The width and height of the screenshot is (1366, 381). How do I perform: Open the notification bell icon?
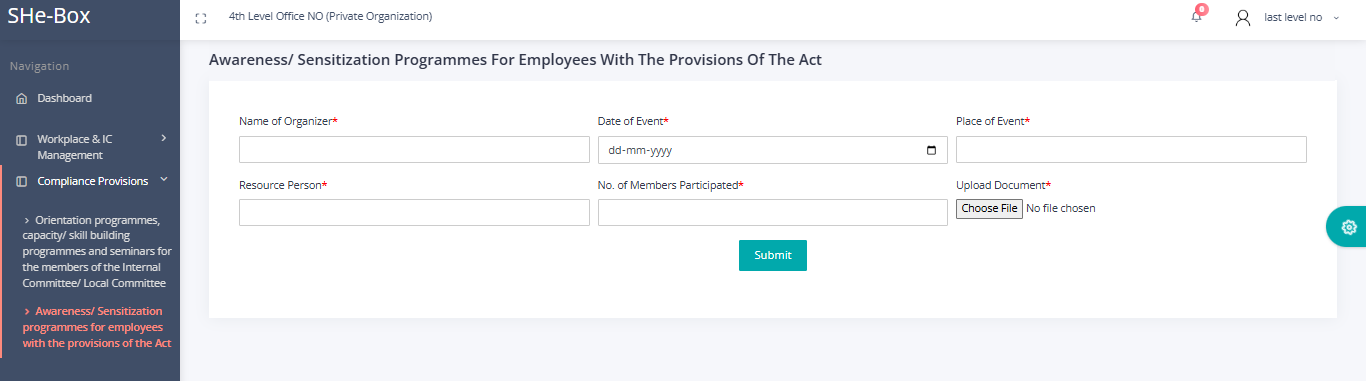tap(1197, 16)
